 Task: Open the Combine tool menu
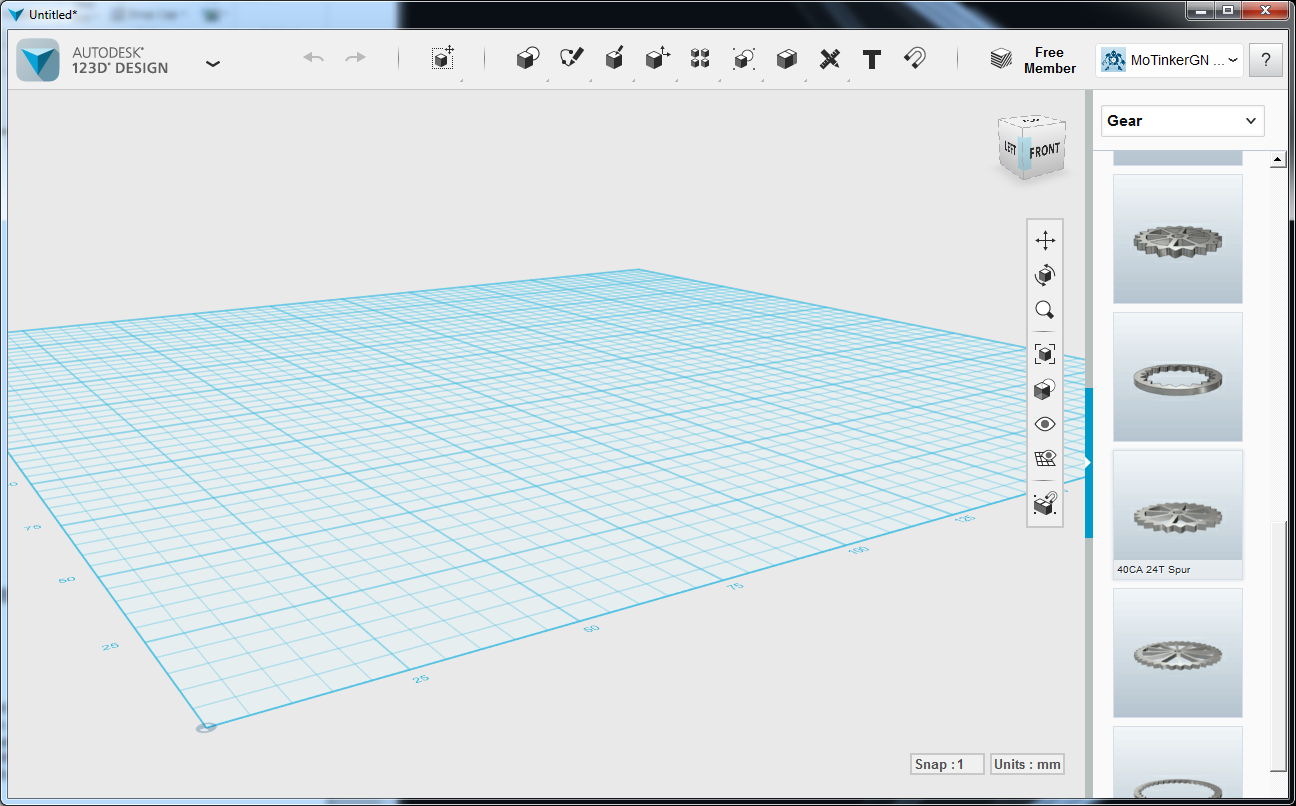point(787,58)
